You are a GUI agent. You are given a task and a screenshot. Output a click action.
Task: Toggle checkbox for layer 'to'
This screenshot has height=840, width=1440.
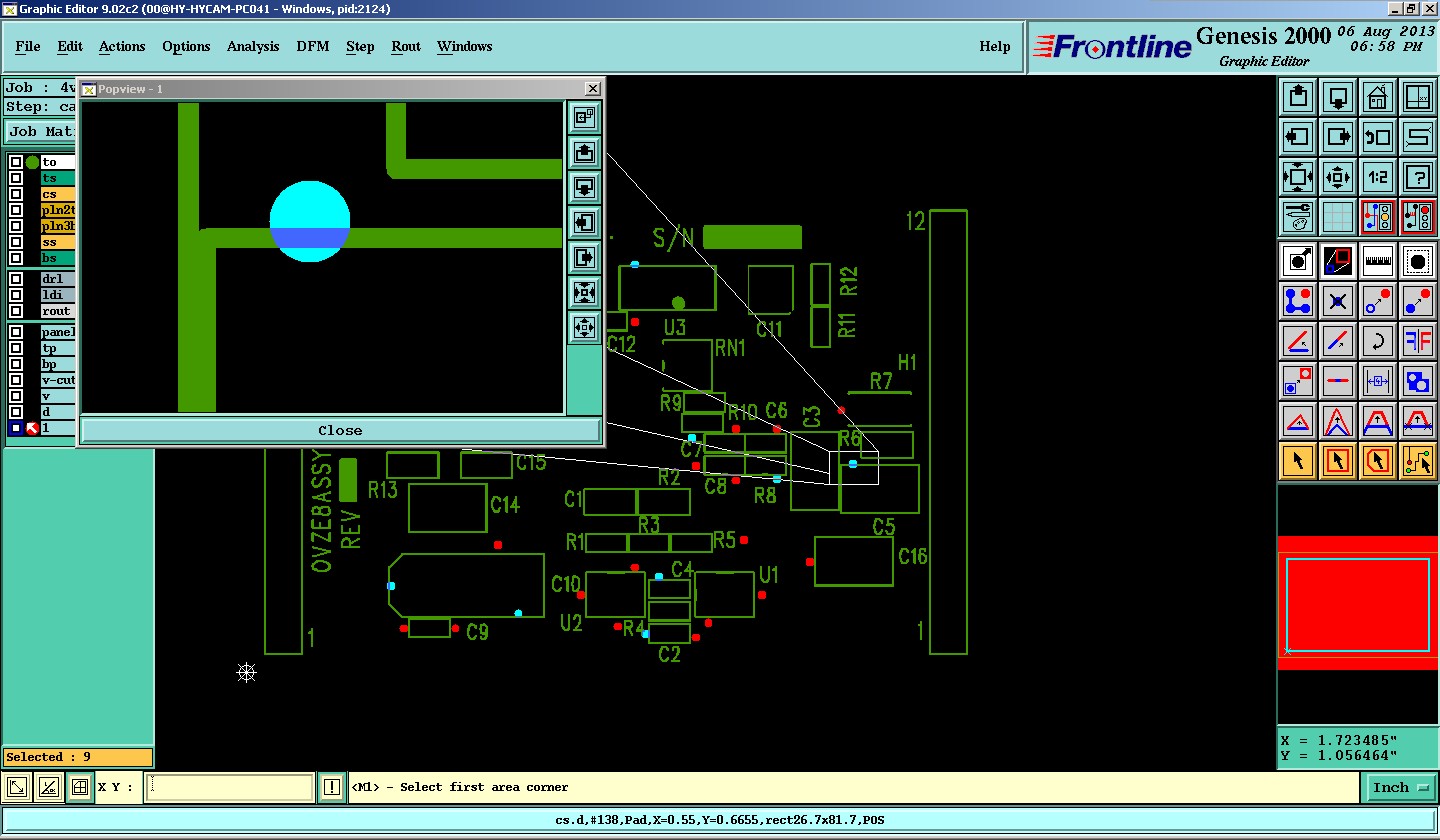pyautogui.click(x=16, y=162)
